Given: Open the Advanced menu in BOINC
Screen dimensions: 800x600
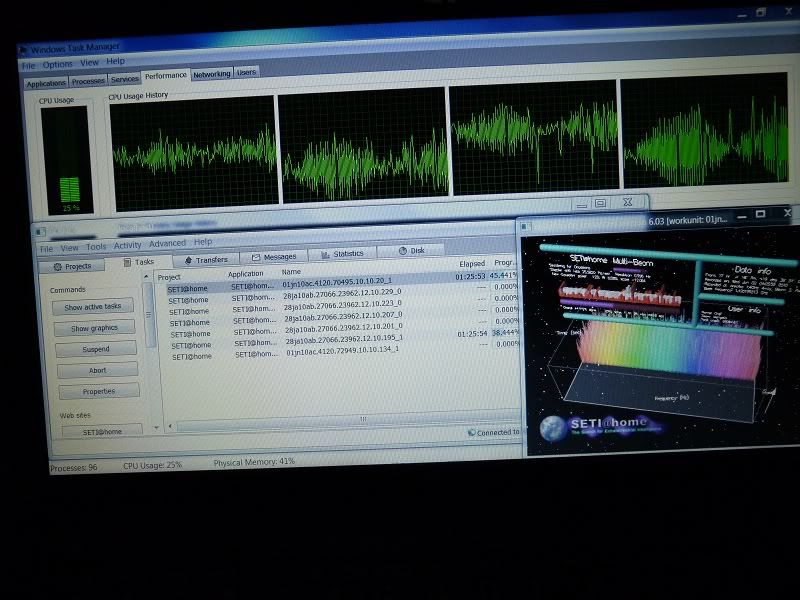Looking at the screenshot, I should [167, 243].
